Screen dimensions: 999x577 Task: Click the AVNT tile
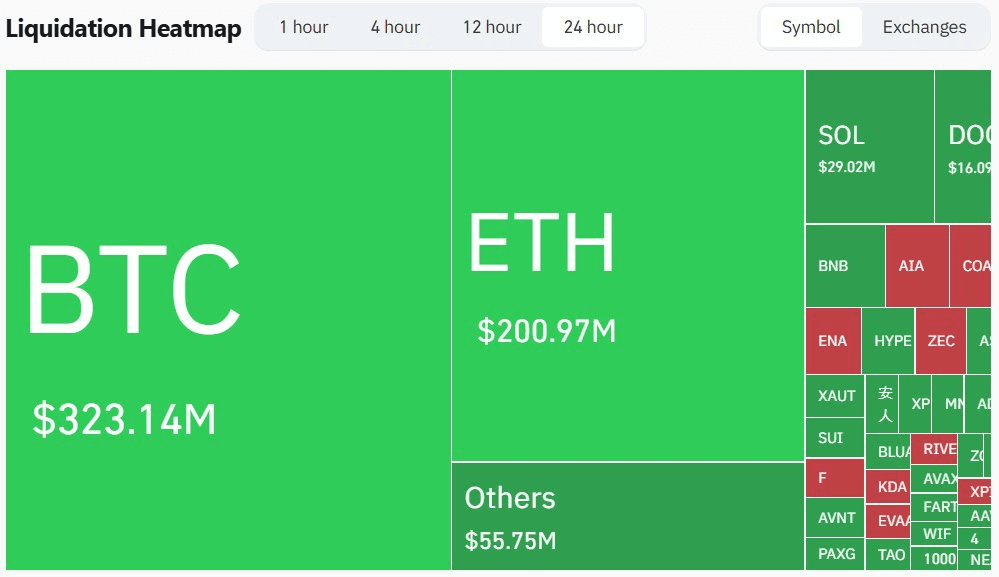click(834, 518)
